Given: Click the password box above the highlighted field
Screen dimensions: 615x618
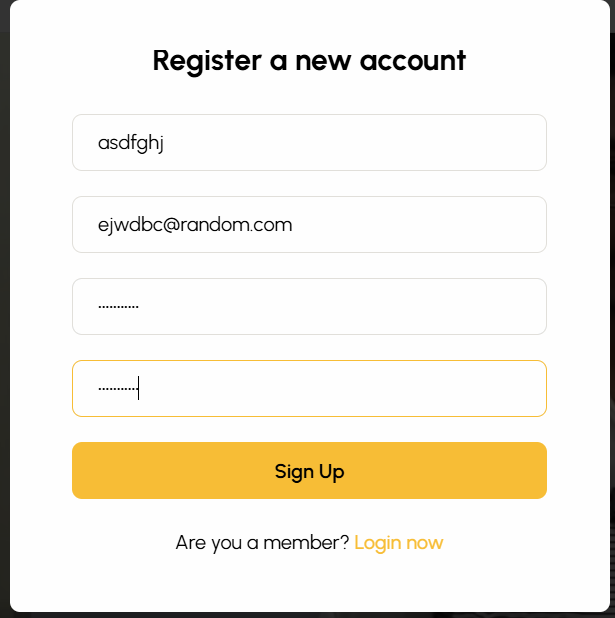Looking at the screenshot, I should (x=309, y=307).
